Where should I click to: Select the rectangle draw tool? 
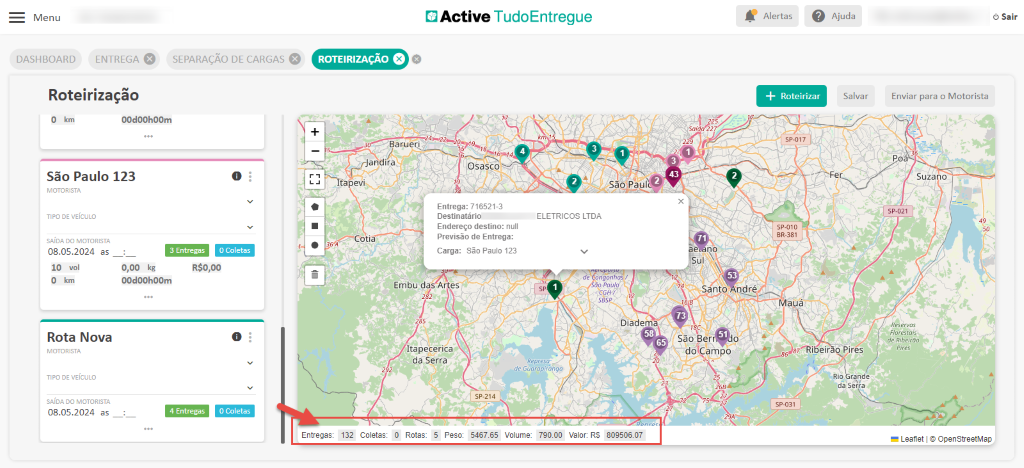pos(315,226)
